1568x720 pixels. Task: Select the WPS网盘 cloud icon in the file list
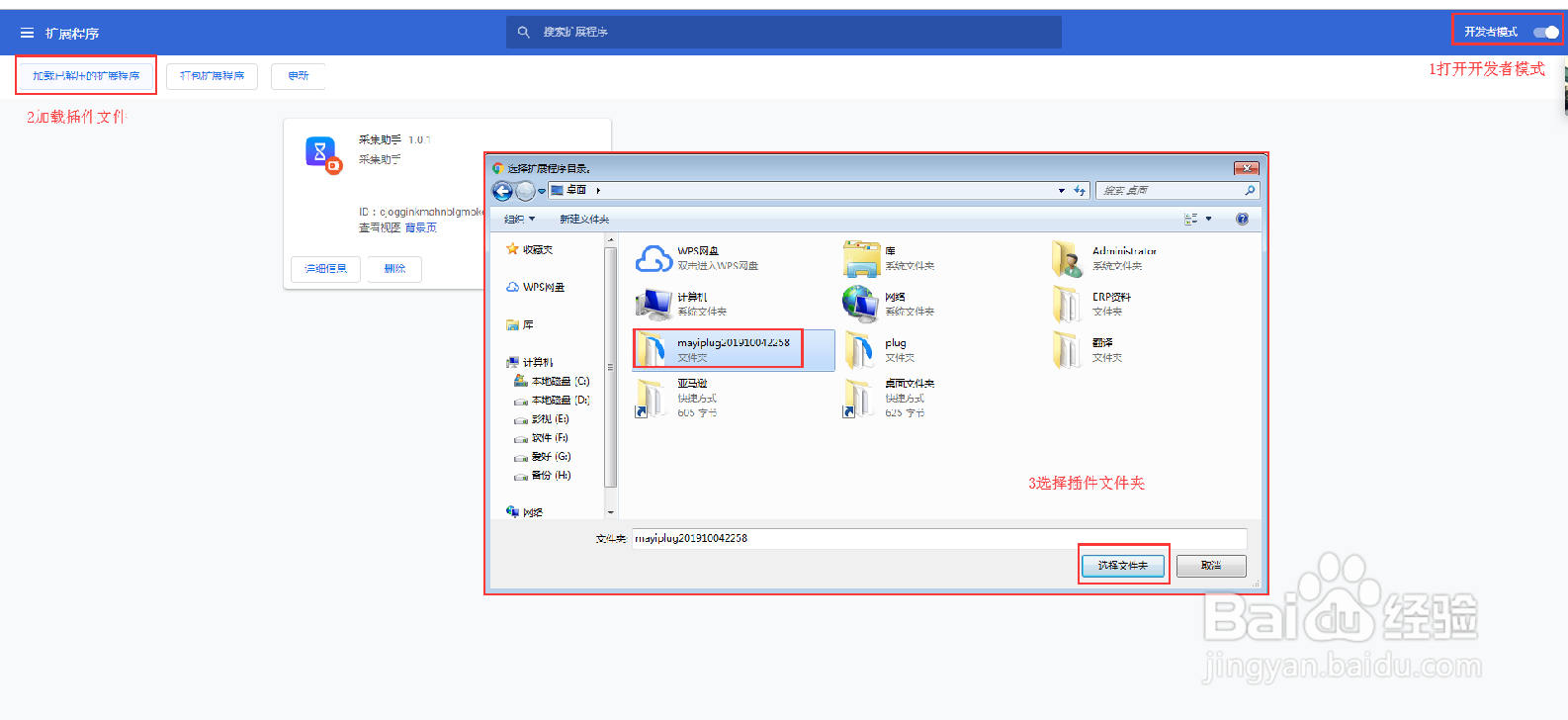pyautogui.click(x=653, y=259)
